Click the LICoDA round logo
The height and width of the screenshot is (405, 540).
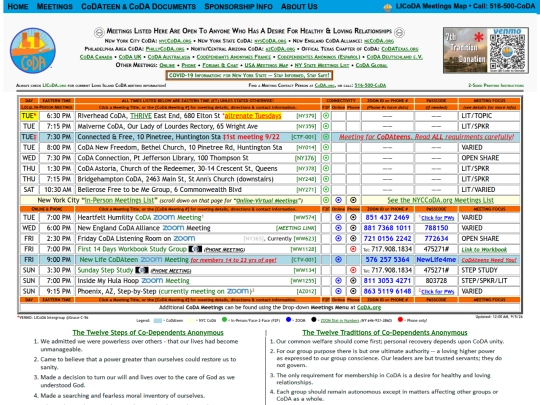coord(33,51)
